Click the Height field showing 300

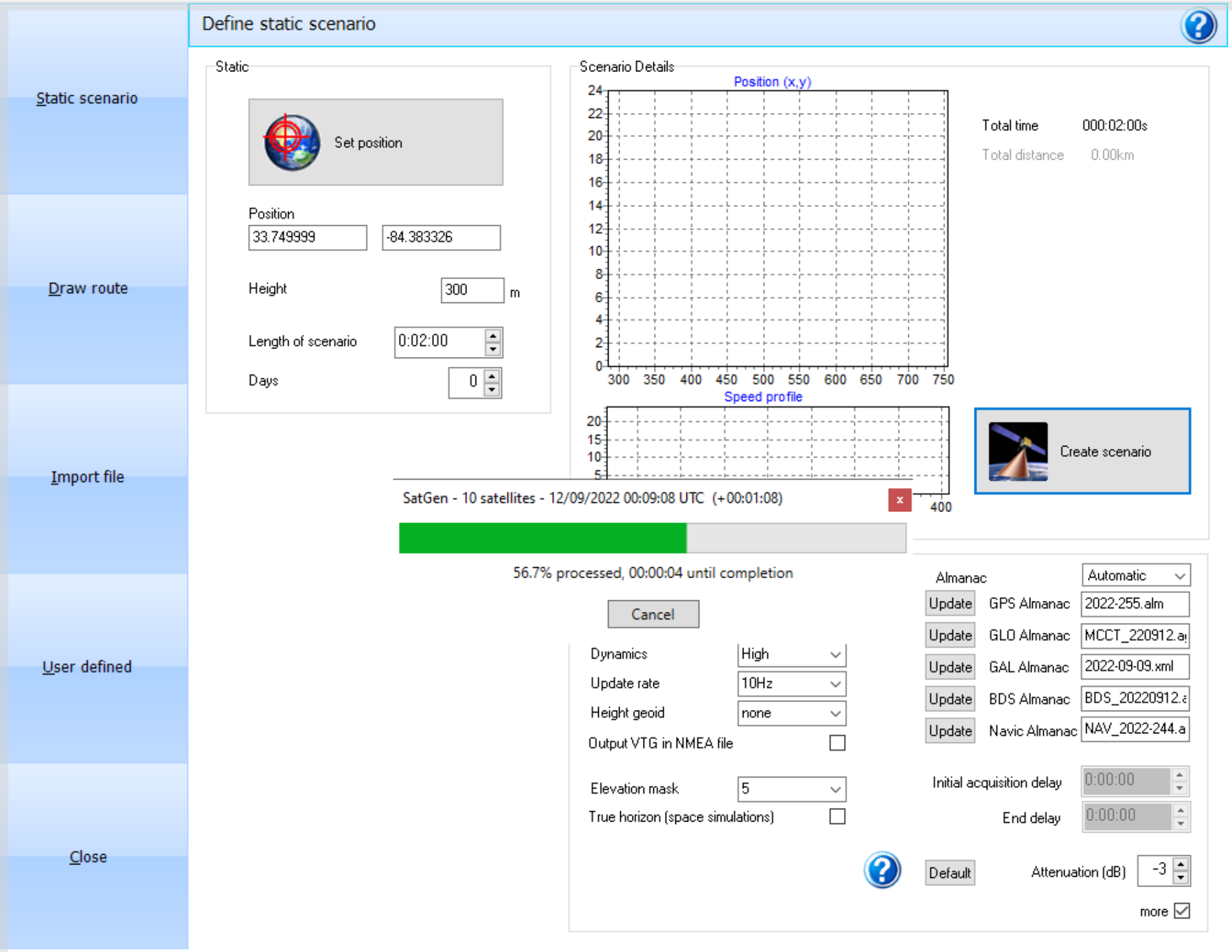tap(472, 290)
